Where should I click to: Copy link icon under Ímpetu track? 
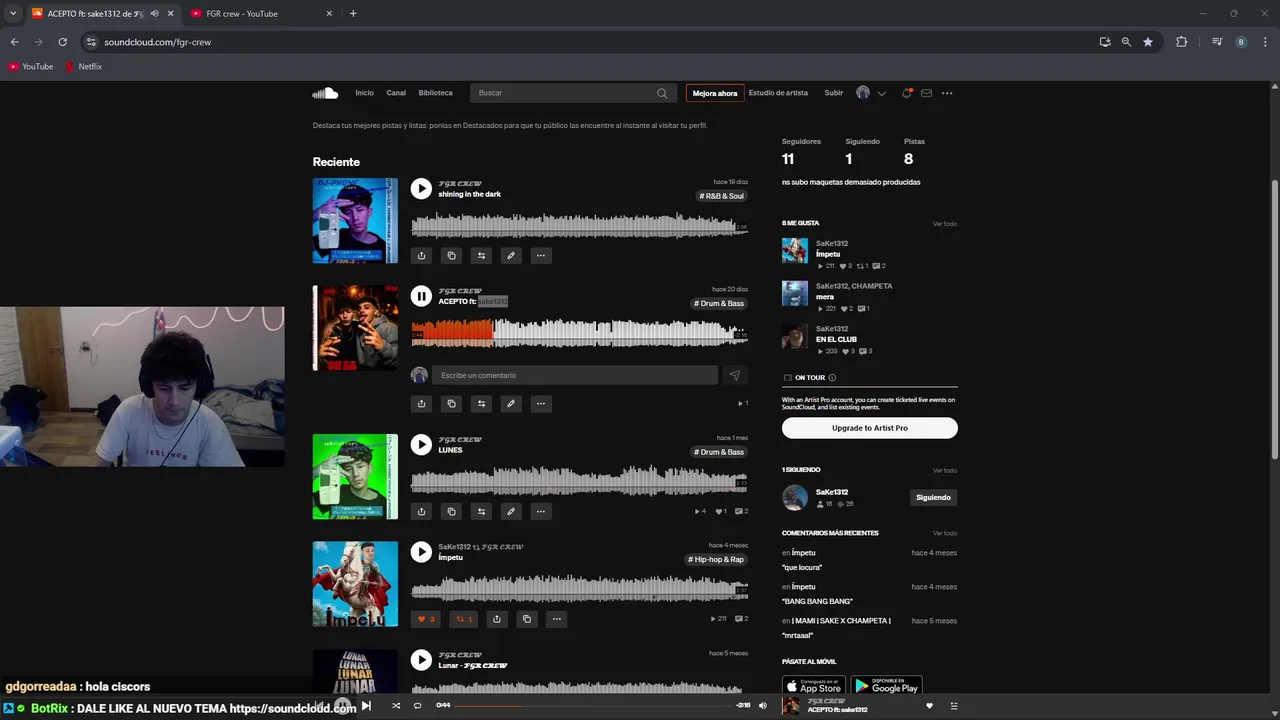point(527,619)
